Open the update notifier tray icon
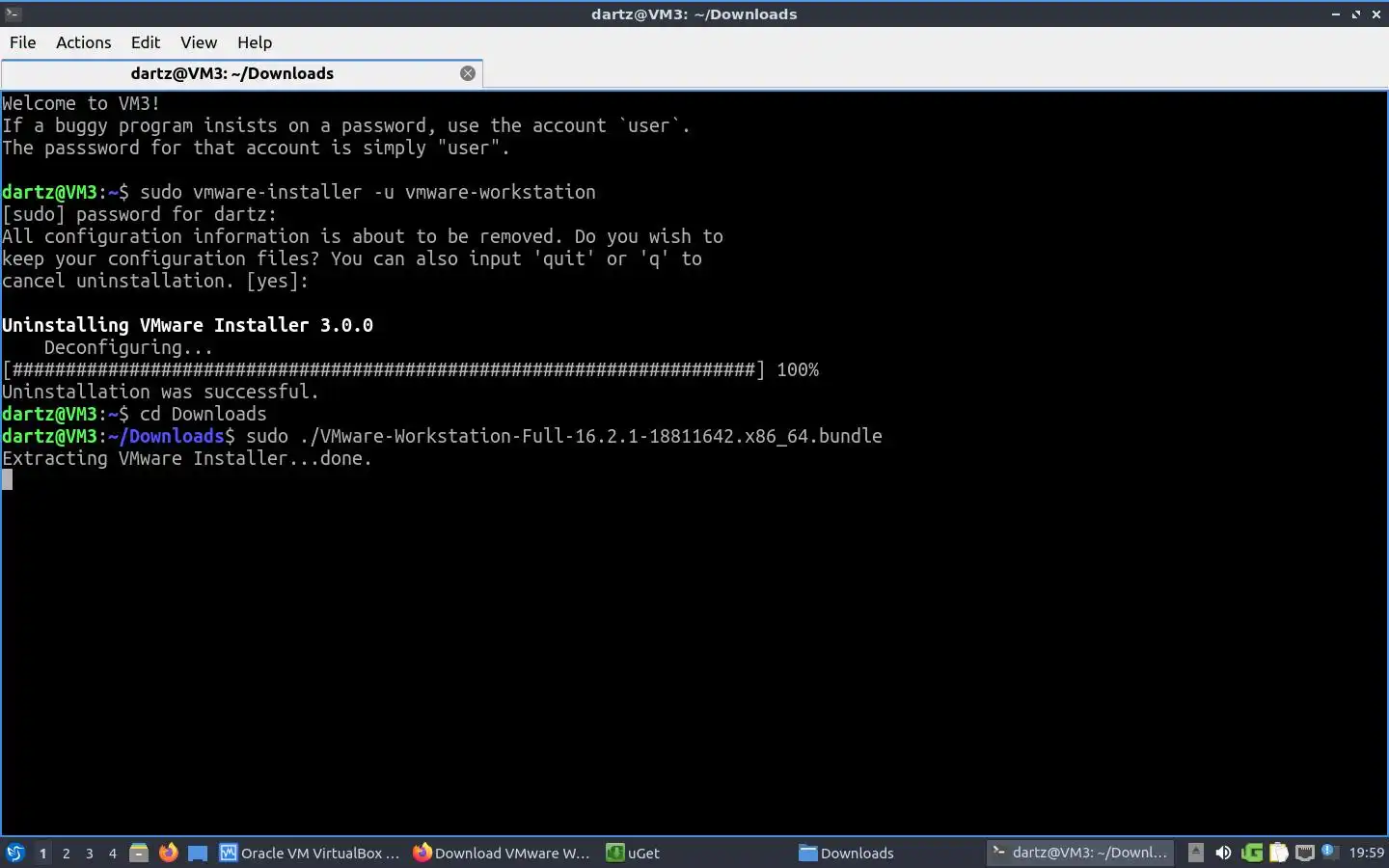This screenshot has height=868, width=1389. coord(1328,851)
